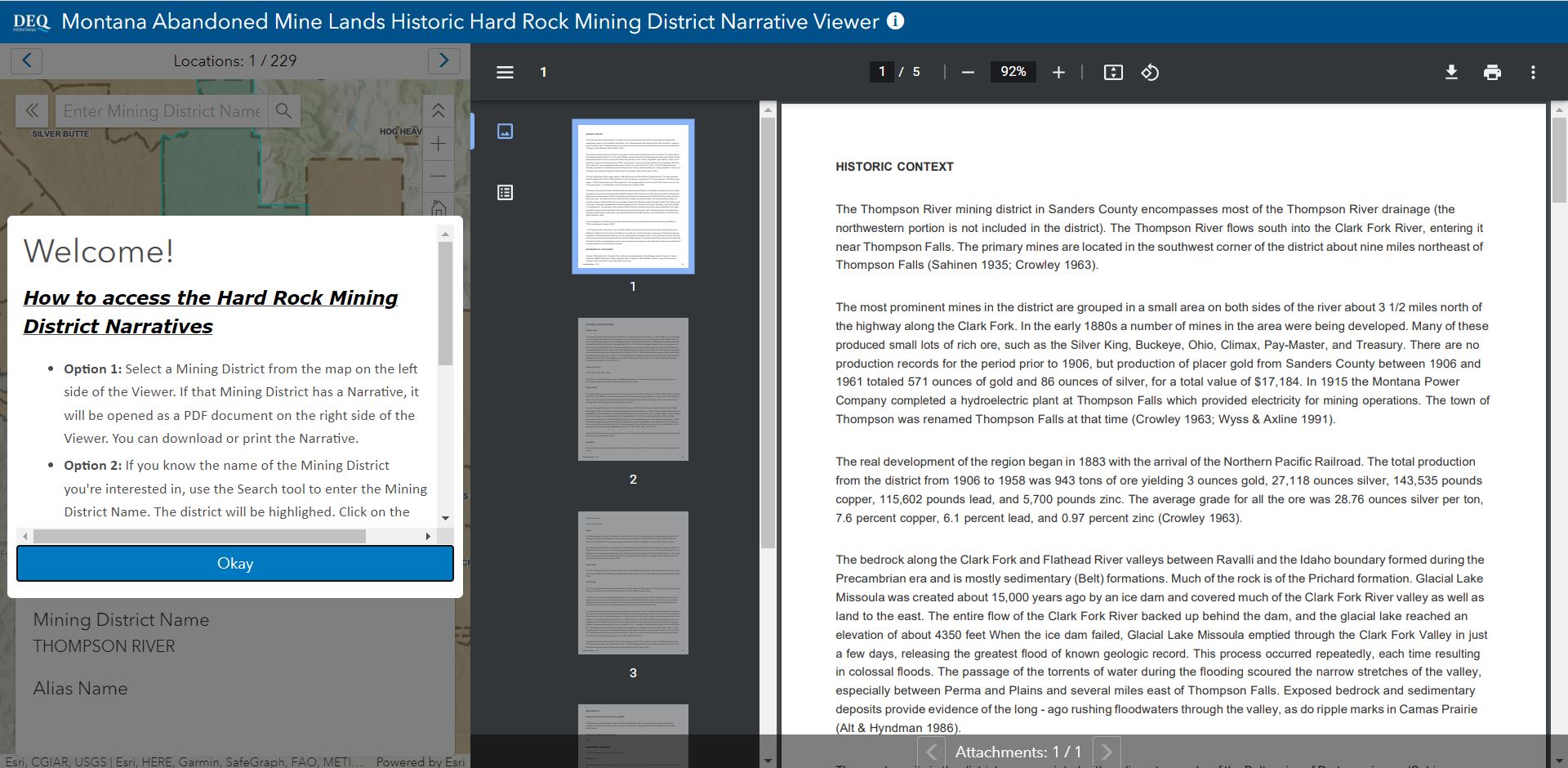This screenshot has height=768, width=1568.
Task: Open page 2 thumbnail
Action: click(x=633, y=389)
